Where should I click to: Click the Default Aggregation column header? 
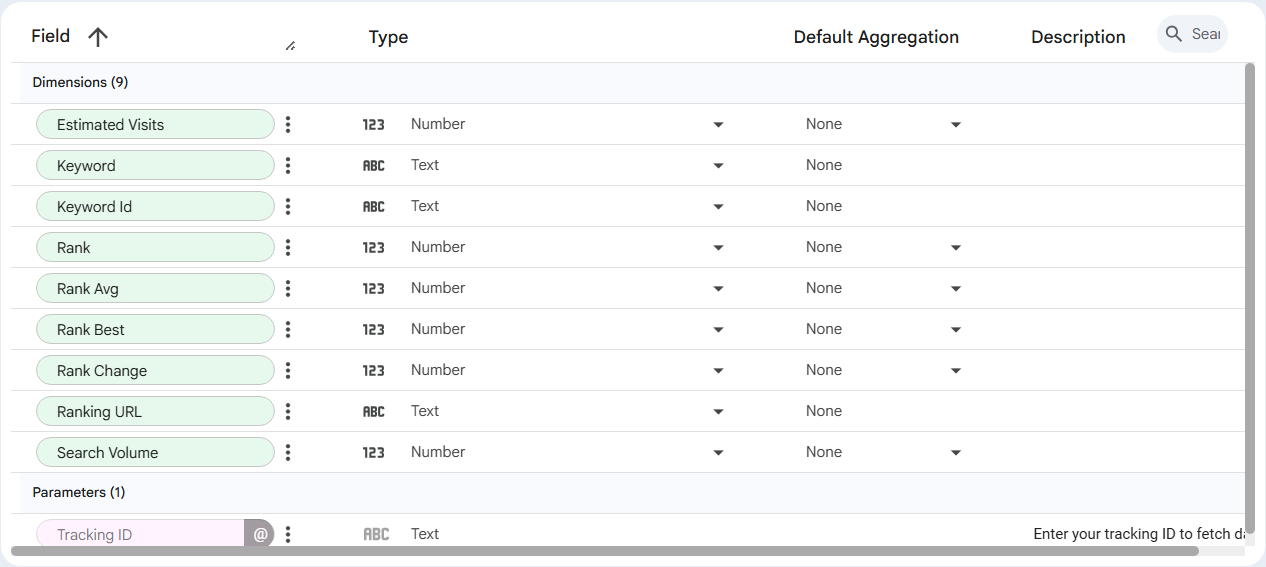pos(875,37)
